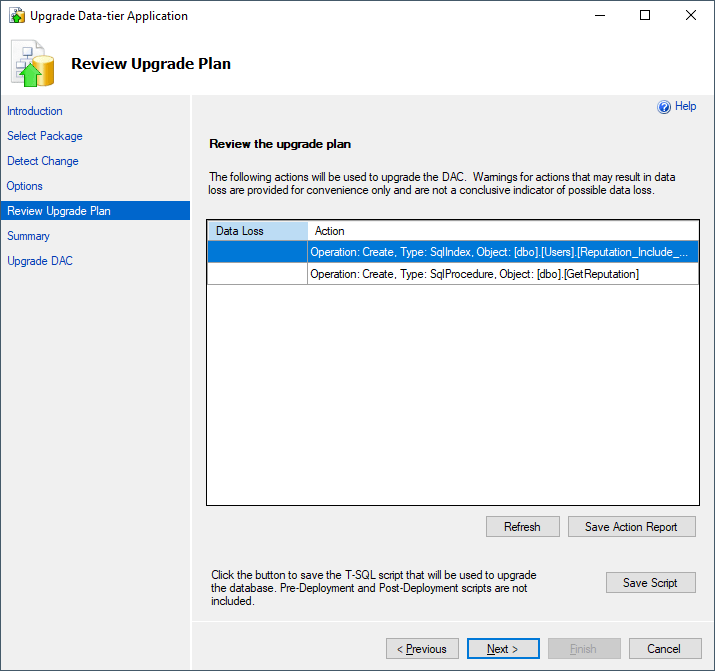Screen dimensions: 715x671
Task: Select the SqlProcedure GetReputation action row
Action: point(500,274)
